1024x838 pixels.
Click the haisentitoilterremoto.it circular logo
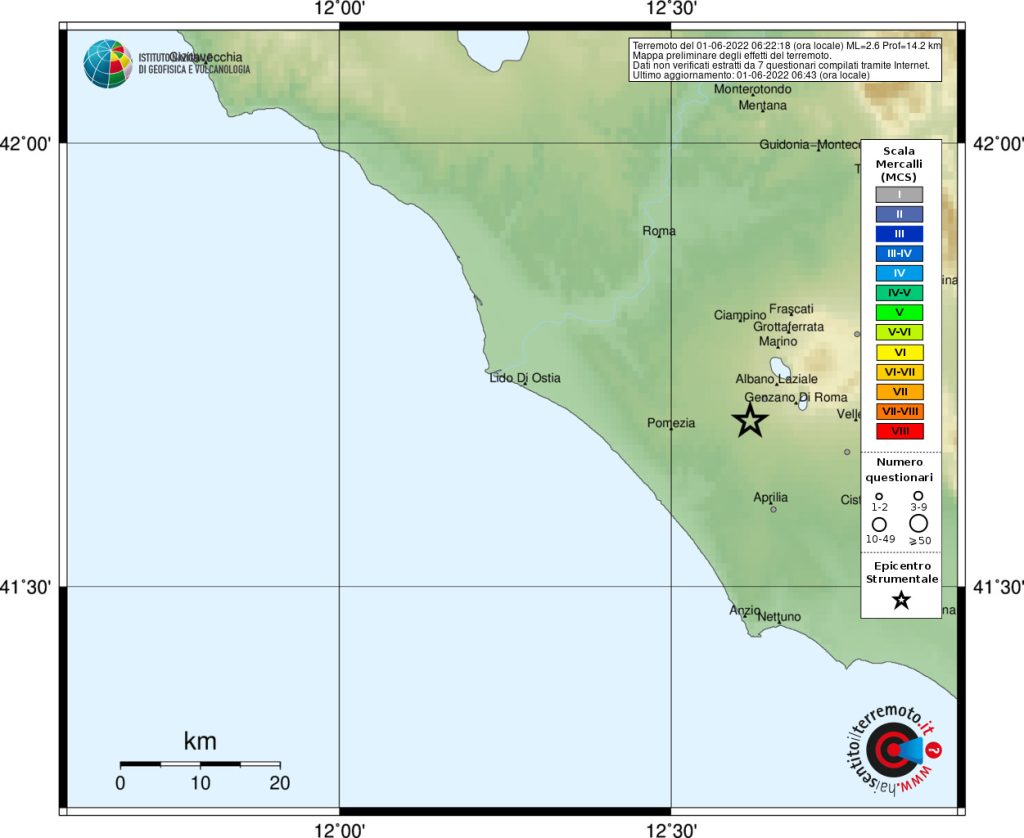(x=892, y=748)
